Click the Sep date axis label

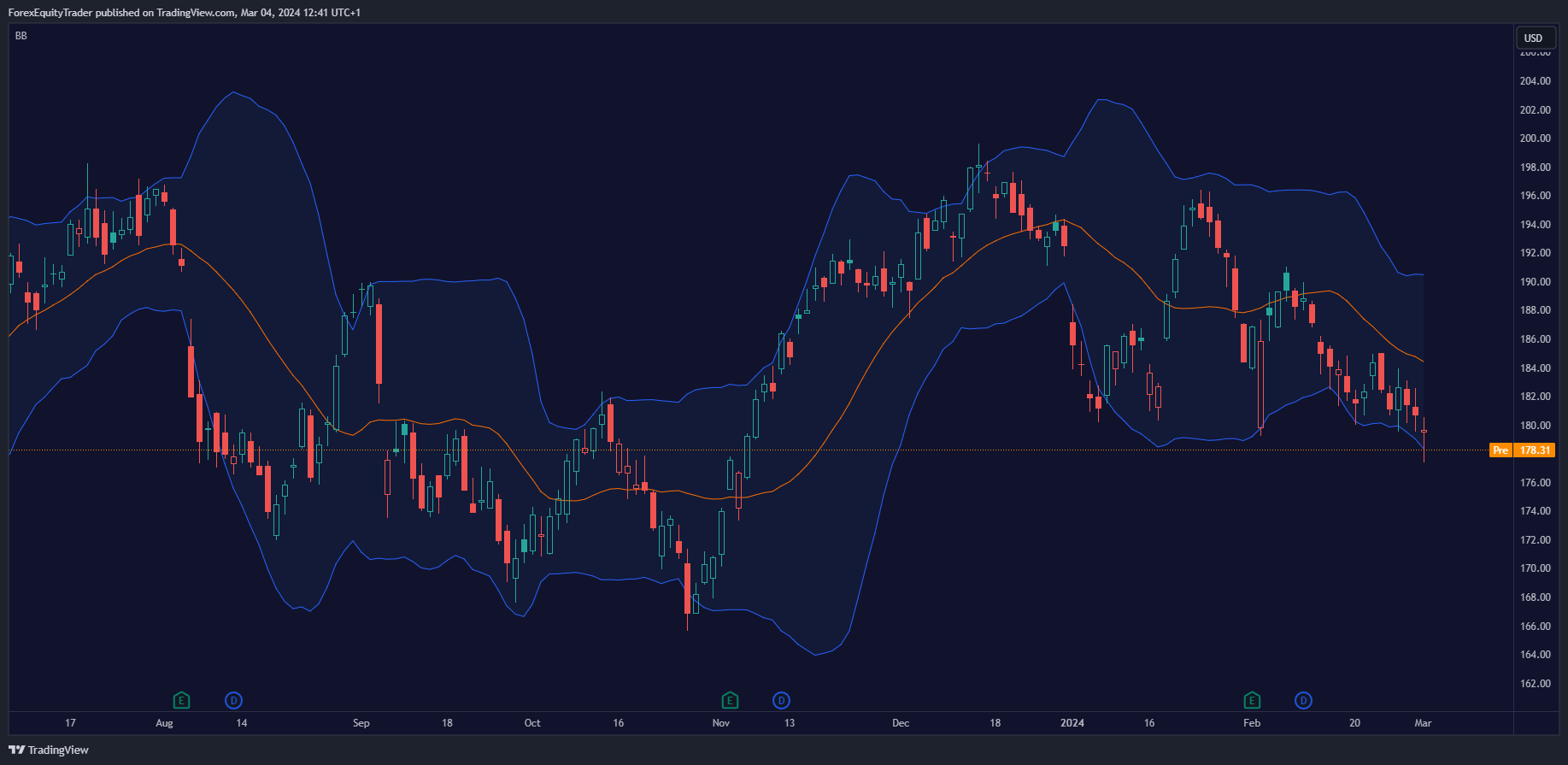(361, 723)
